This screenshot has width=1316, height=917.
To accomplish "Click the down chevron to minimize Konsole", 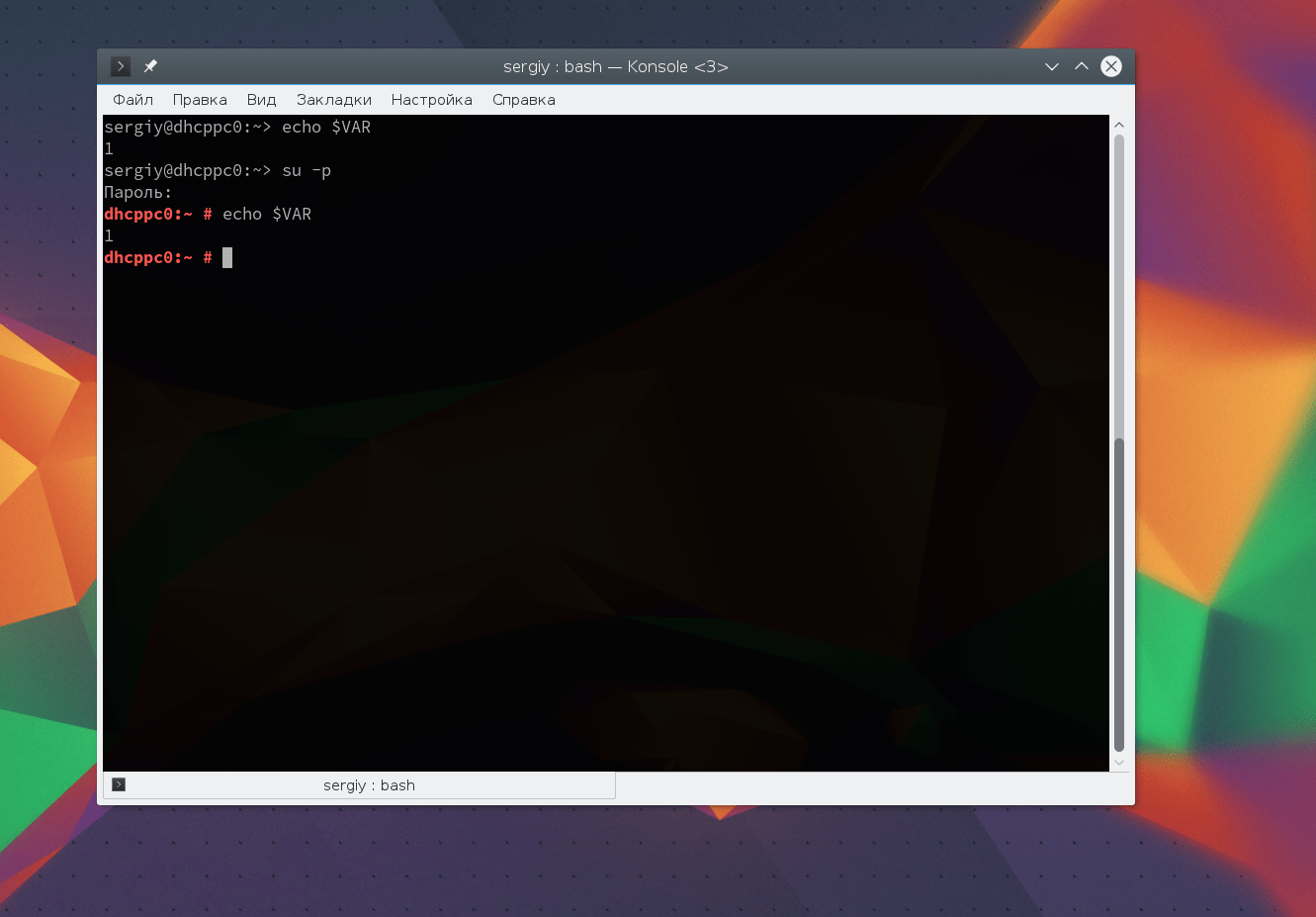I will pos(1051,66).
